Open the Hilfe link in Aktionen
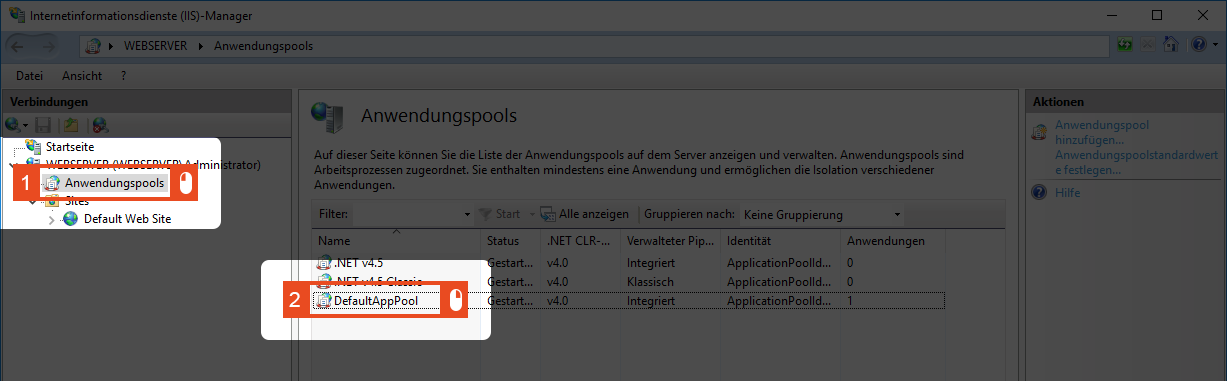Screen dimensions: 1227x381 (x=1068, y=192)
